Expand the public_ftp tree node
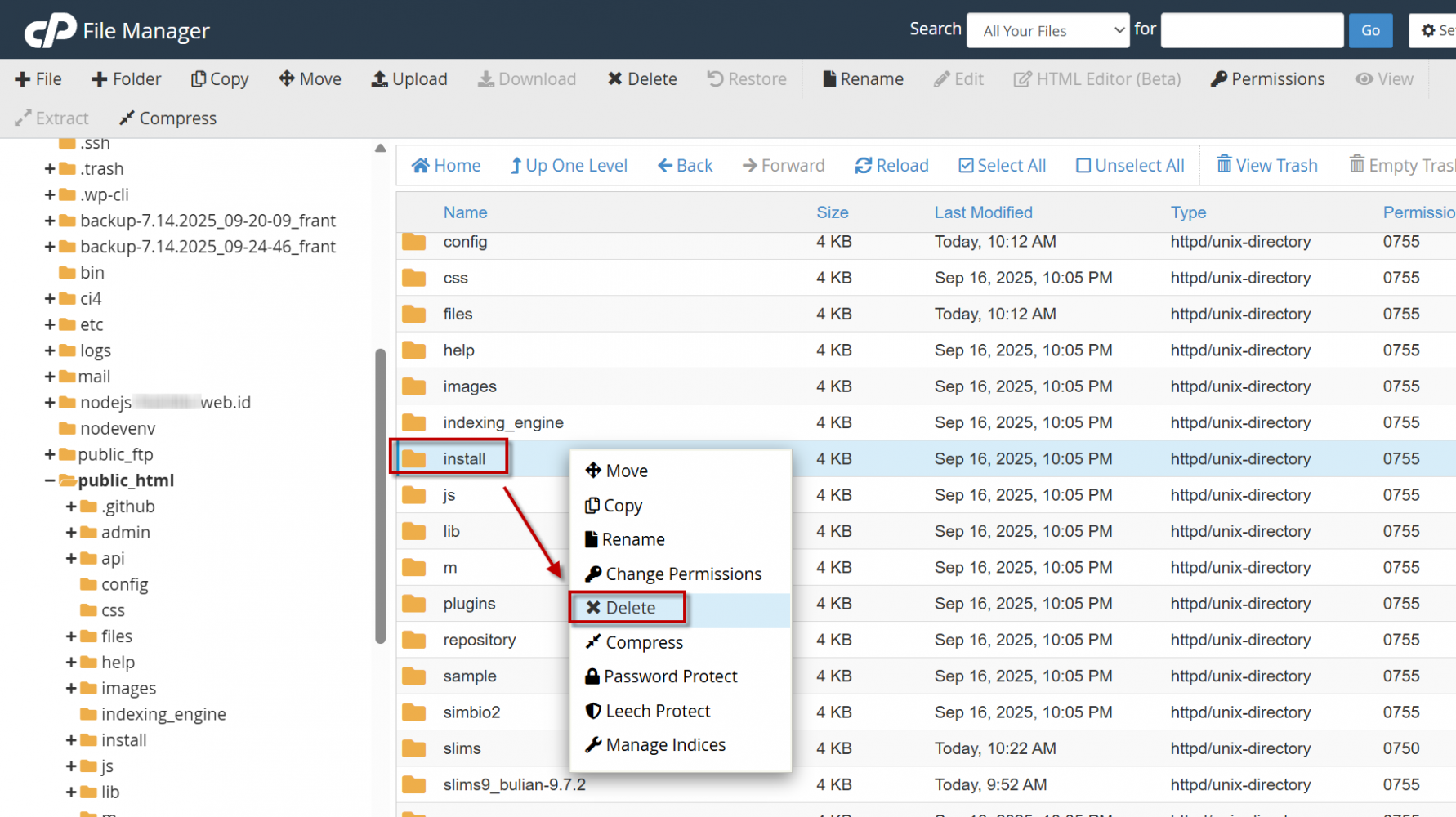The image size is (1456, 817). [50, 454]
